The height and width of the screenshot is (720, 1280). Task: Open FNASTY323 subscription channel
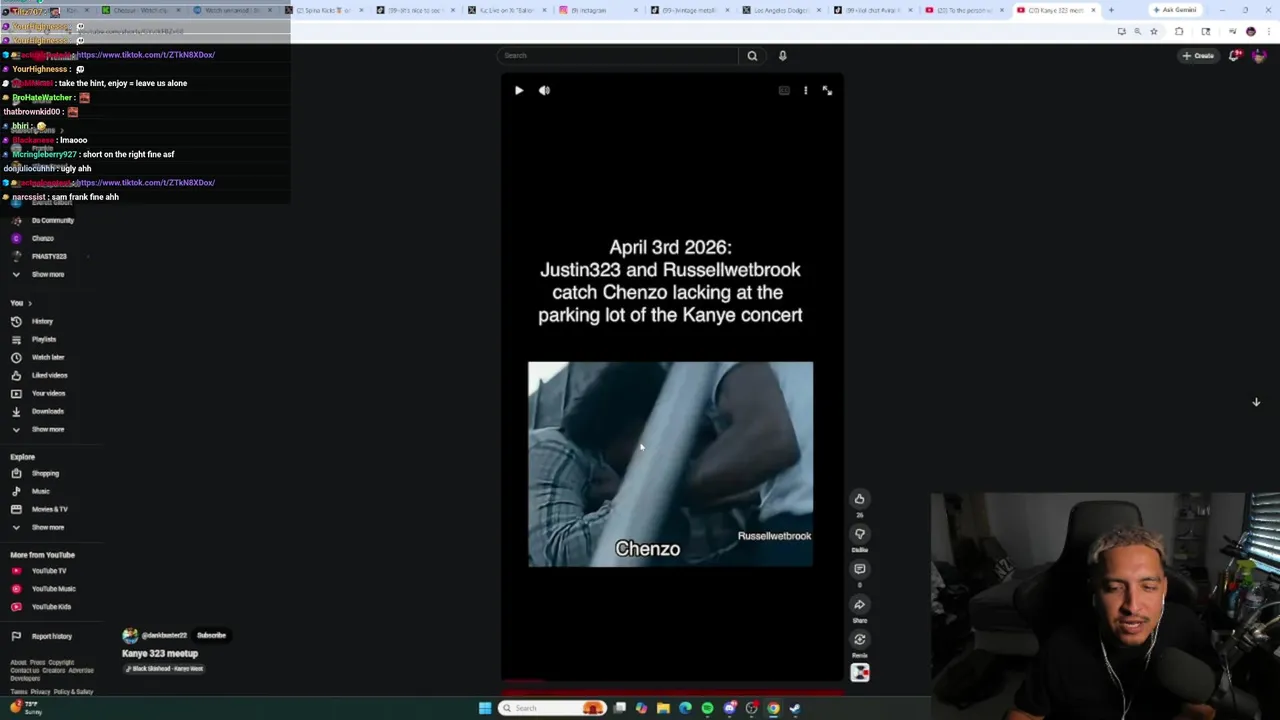pyautogui.click(x=48, y=256)
